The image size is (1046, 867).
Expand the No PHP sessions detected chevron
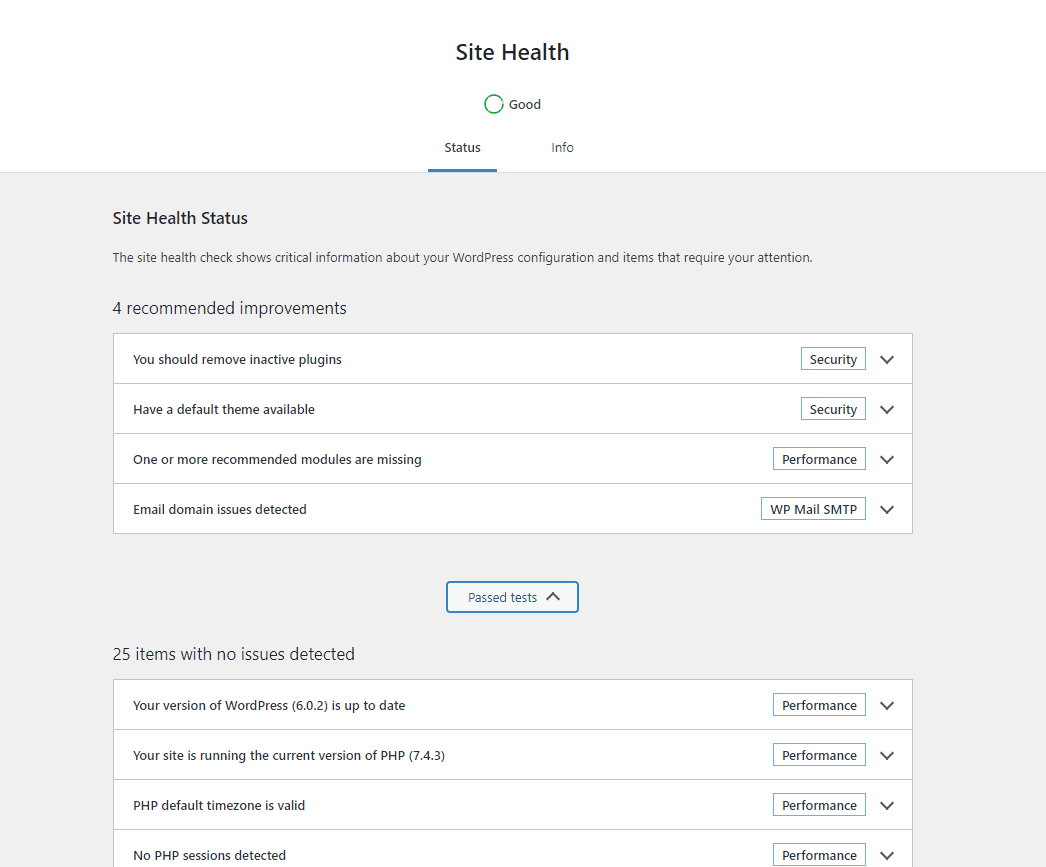click(x=887, y=855)
